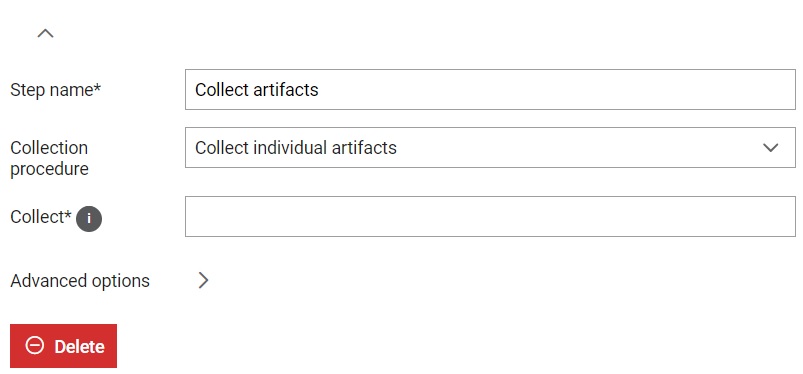Expand the Advanced options section
This screenshot has width=803, height=374.
203,280
